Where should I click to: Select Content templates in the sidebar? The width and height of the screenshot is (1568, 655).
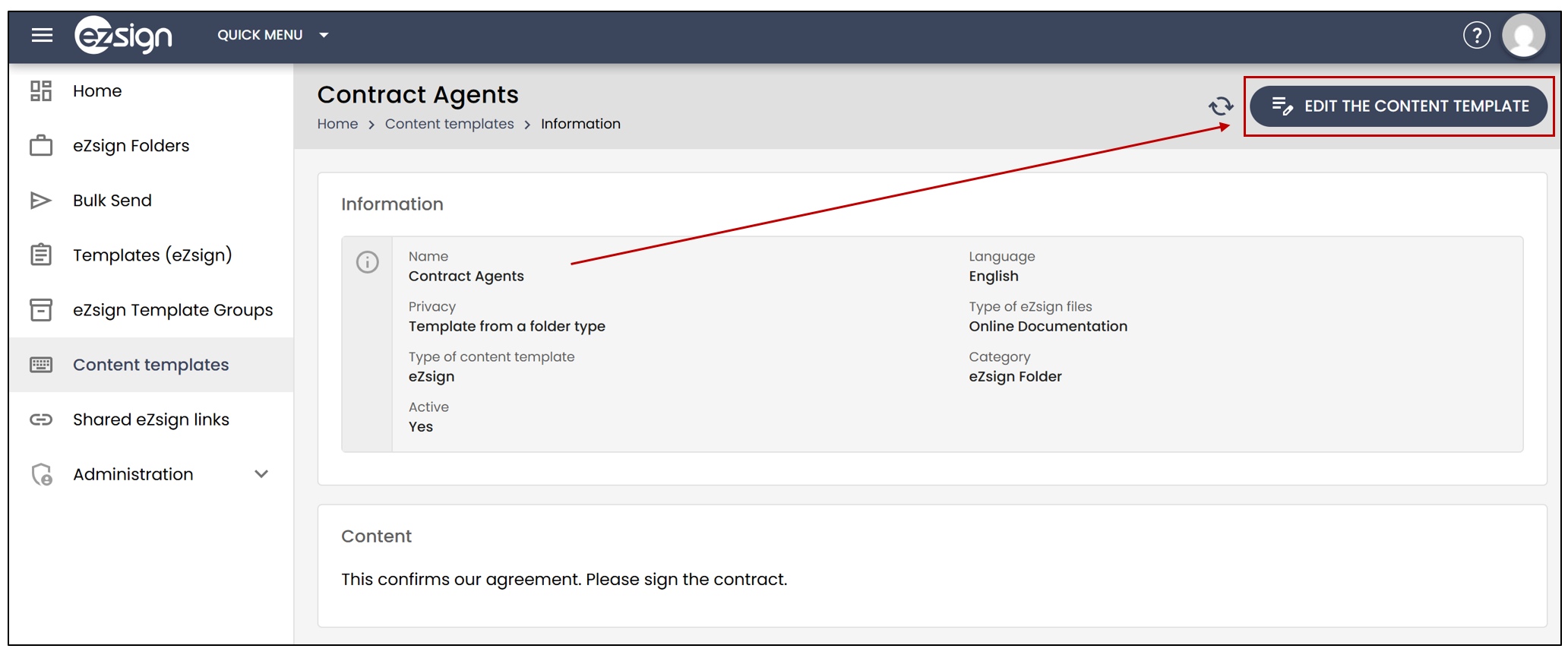pos(151,365)
